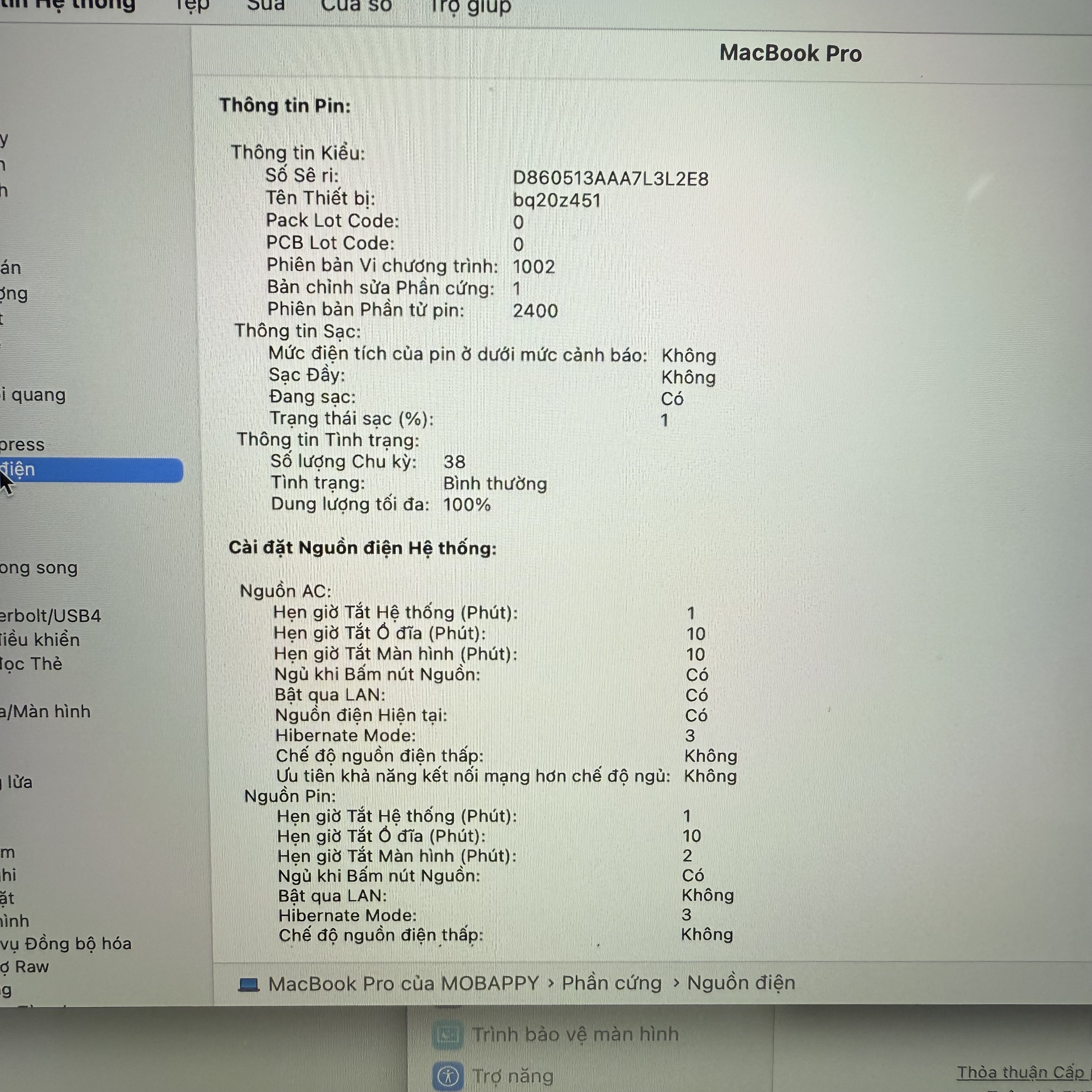This screenshot has height=1092, width=1092.
Task: Select the sidebar item ending in ọc Thẻ
Action: [31, 664]
